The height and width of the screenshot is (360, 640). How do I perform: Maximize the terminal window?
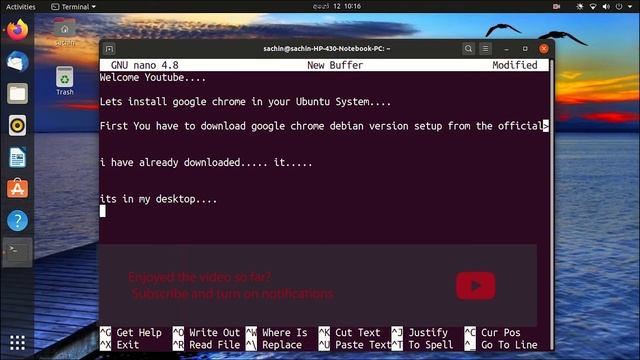click(x=525, y=49)
